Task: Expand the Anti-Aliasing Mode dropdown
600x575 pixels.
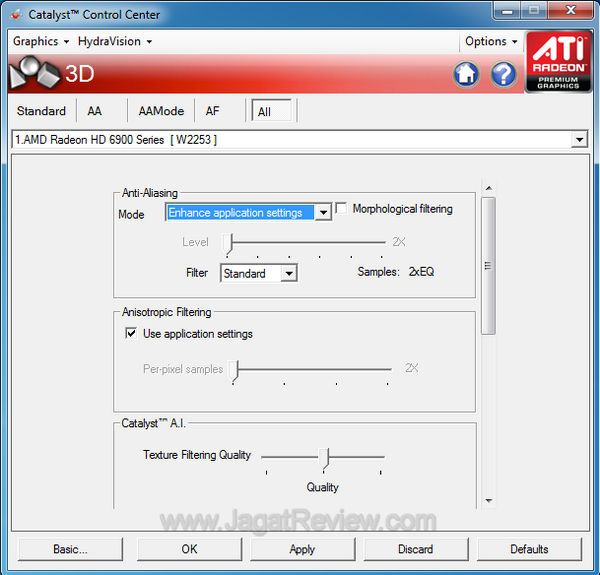Action: [x=323, y=213]
